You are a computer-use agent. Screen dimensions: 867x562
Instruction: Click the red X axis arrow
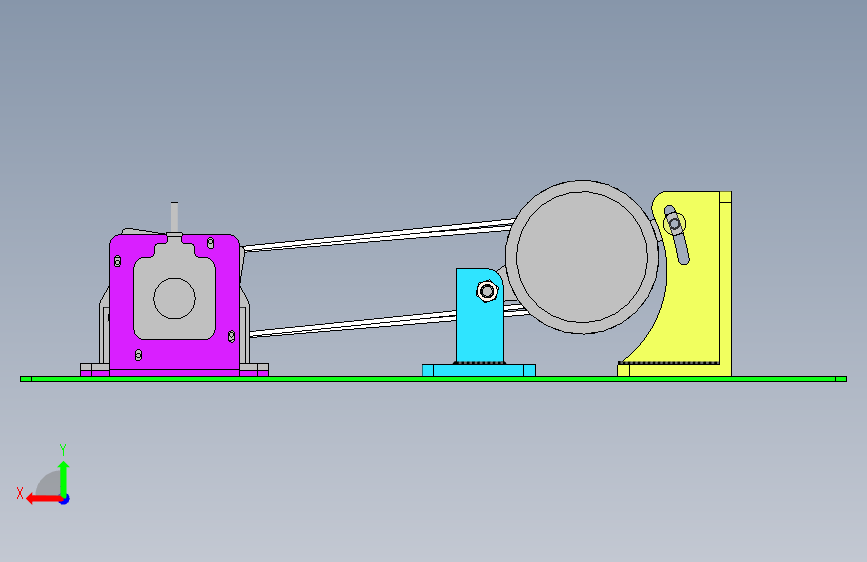44,499
